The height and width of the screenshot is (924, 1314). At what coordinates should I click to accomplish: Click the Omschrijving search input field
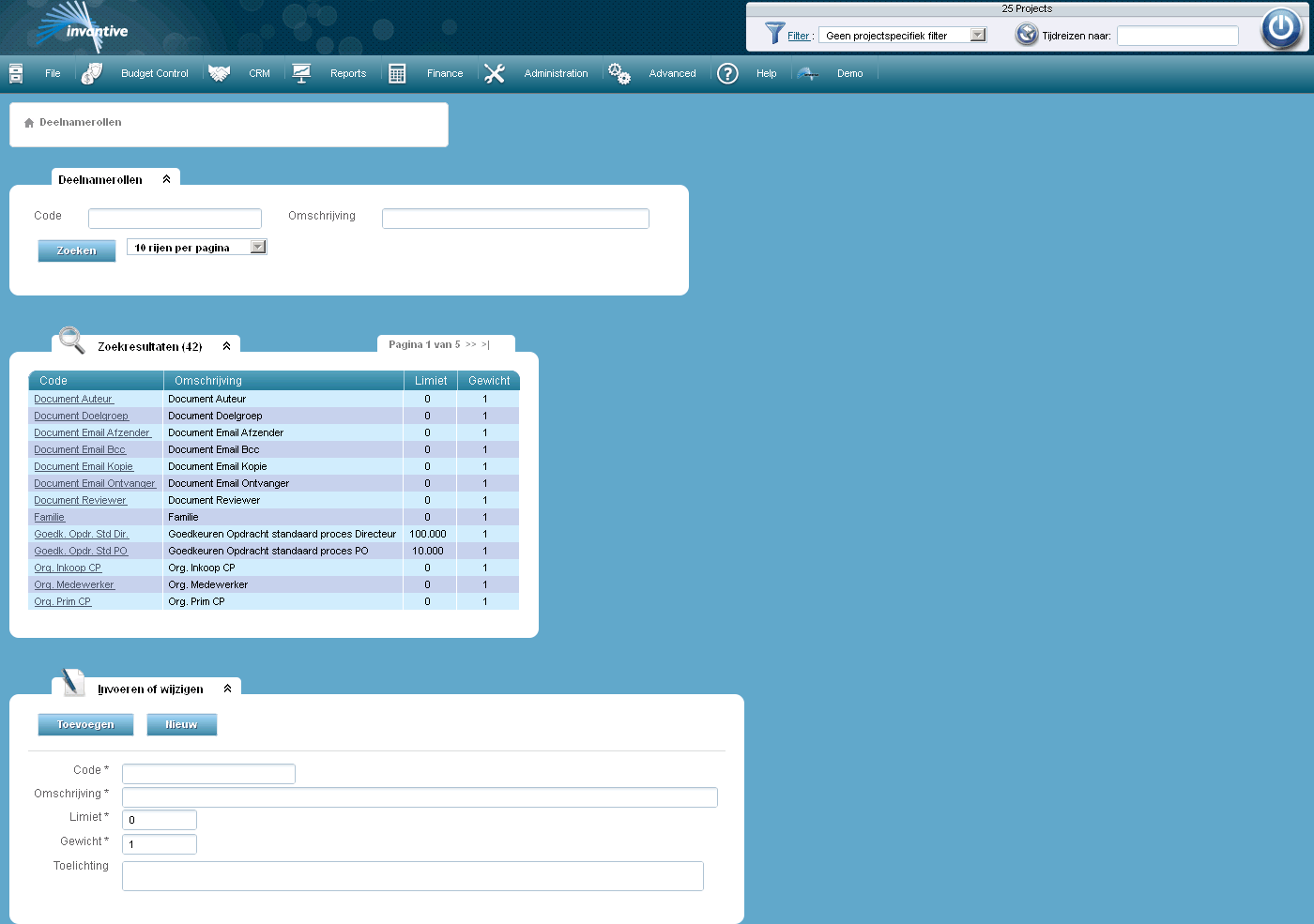515,219
